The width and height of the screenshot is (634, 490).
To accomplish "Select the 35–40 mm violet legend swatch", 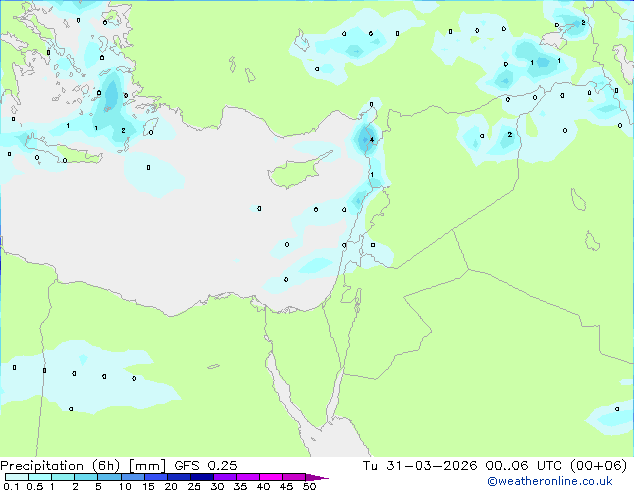I will click(x=247, y=477).
